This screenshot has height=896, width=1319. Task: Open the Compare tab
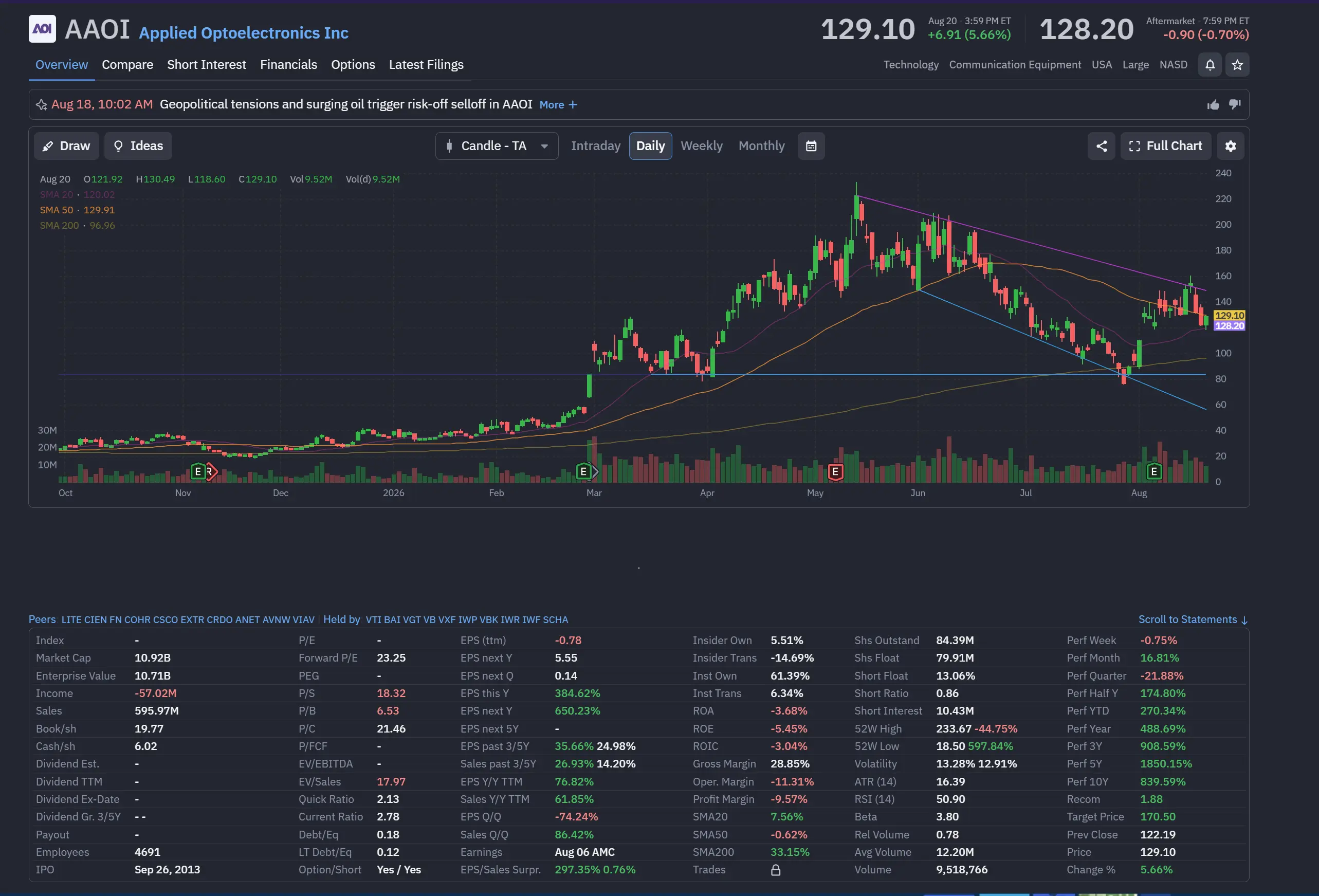pos(127,65)
